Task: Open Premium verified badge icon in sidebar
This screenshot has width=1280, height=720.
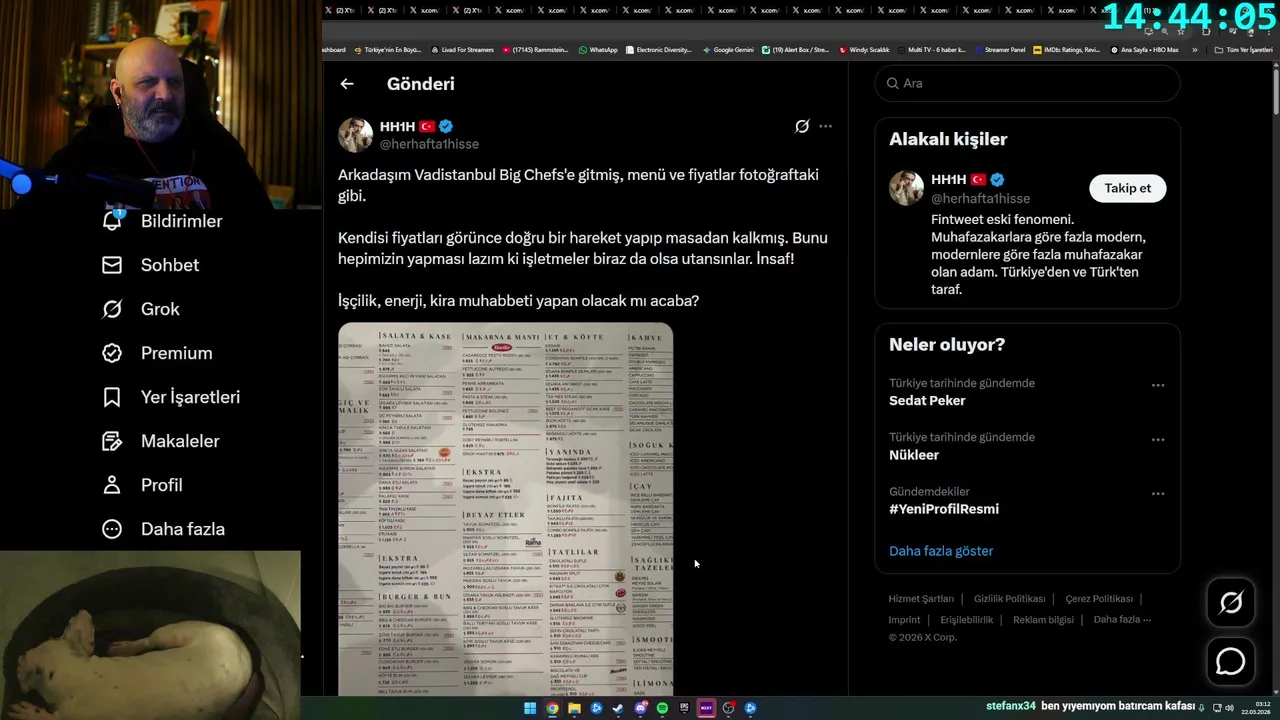Action: pyautogui.click(x=112, y=353)
